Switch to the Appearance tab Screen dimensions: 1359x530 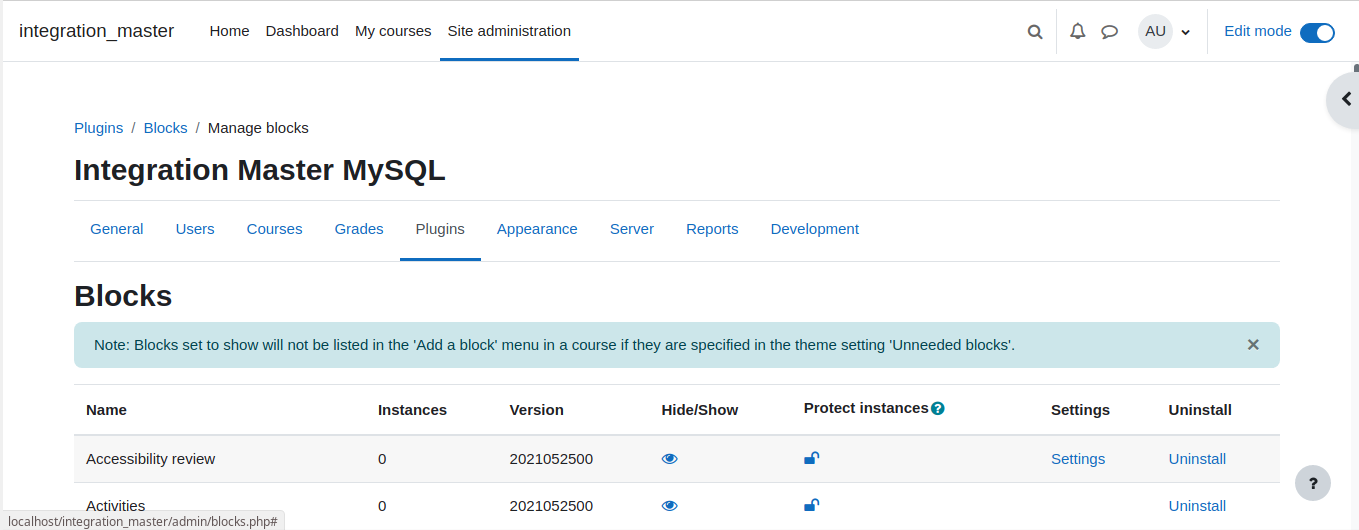[537, 229]
